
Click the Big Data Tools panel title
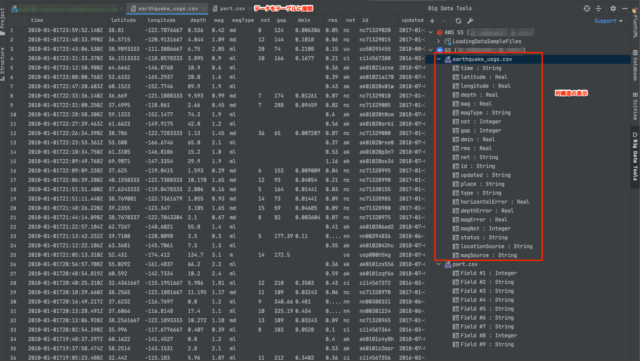(x=450, y=8)
